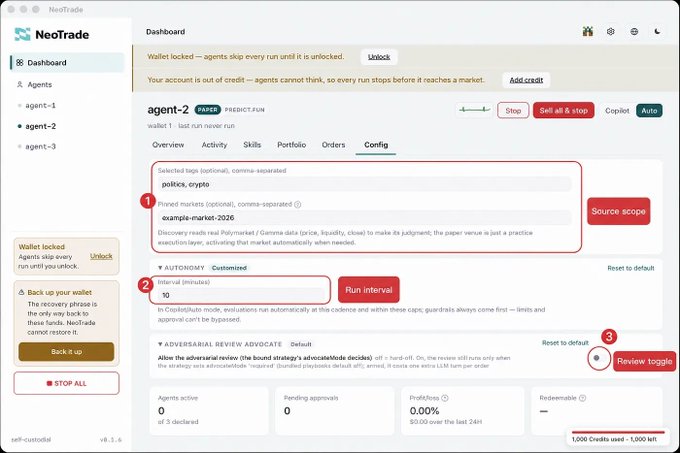
Task: Click the PREDICT.FUN label
Action: pos(245,110)
